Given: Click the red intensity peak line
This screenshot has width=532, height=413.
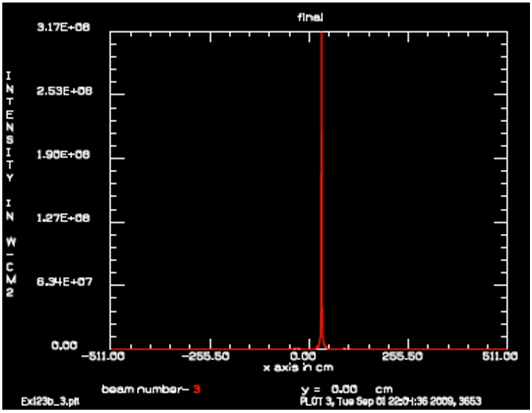Looking at the screenshot, I should coord(321,190).
